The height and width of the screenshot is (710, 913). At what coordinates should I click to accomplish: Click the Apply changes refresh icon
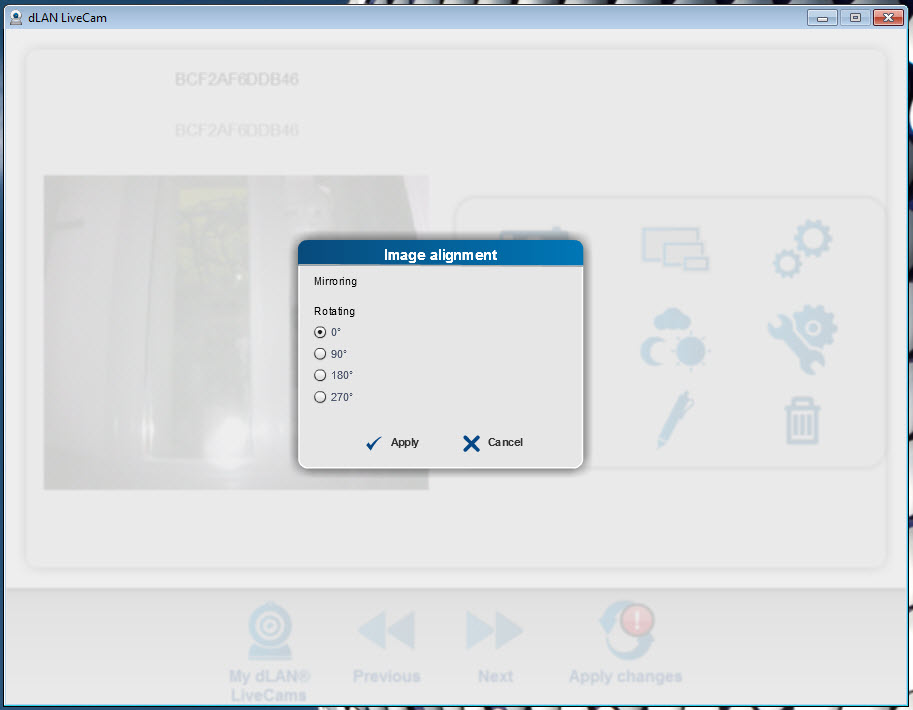[627, 630]
